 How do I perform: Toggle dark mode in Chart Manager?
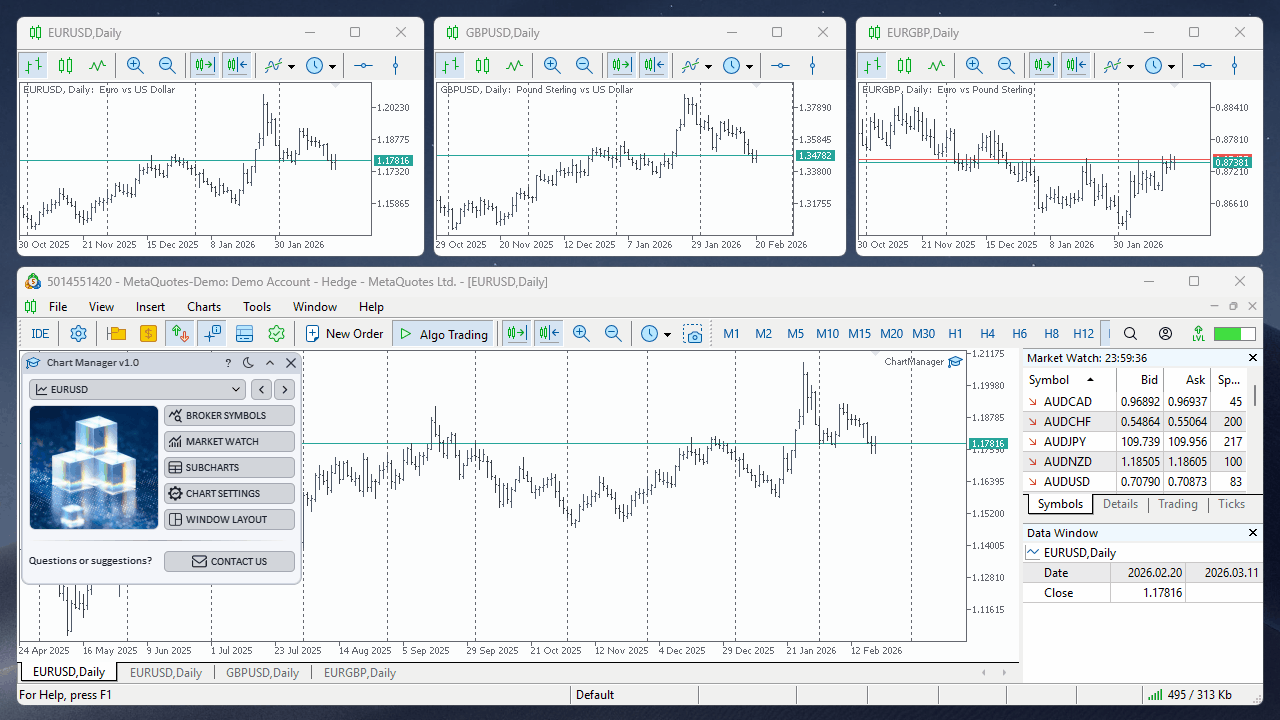click(247, 362)
